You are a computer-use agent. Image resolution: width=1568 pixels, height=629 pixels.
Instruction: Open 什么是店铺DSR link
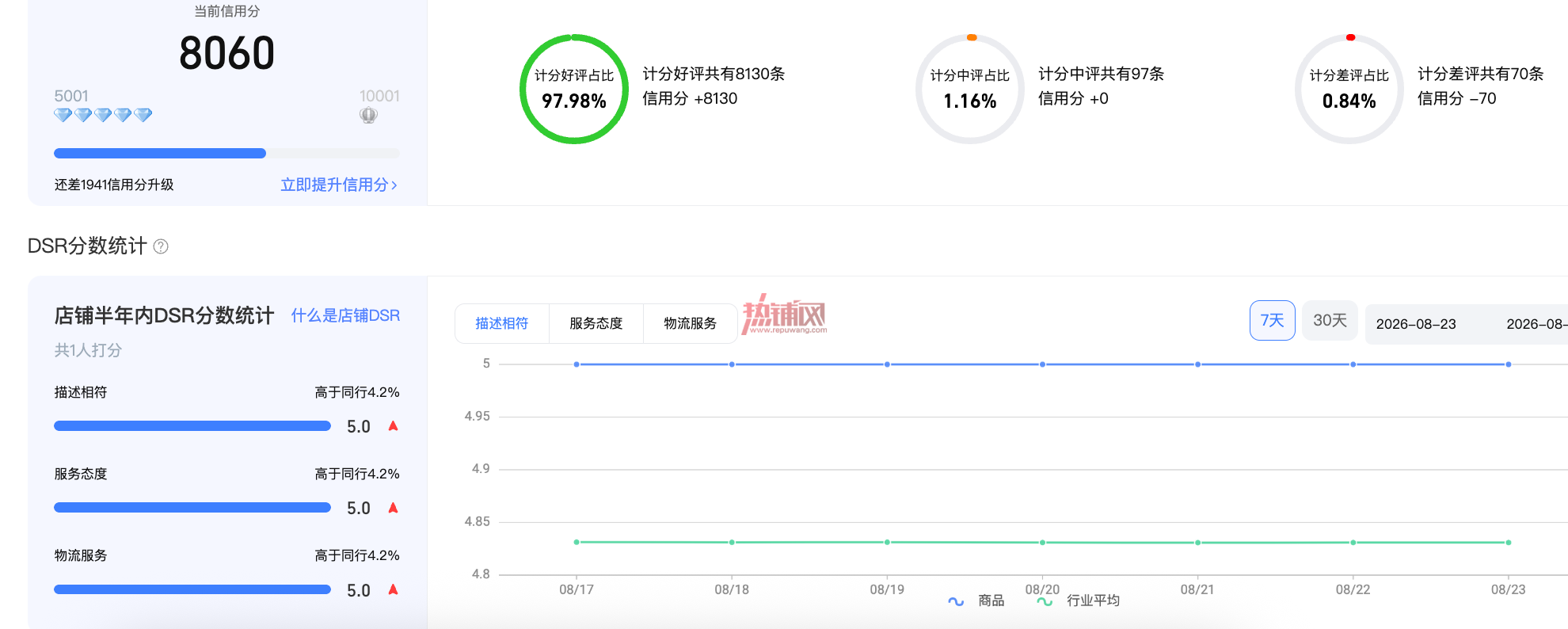tap(345, 315)
